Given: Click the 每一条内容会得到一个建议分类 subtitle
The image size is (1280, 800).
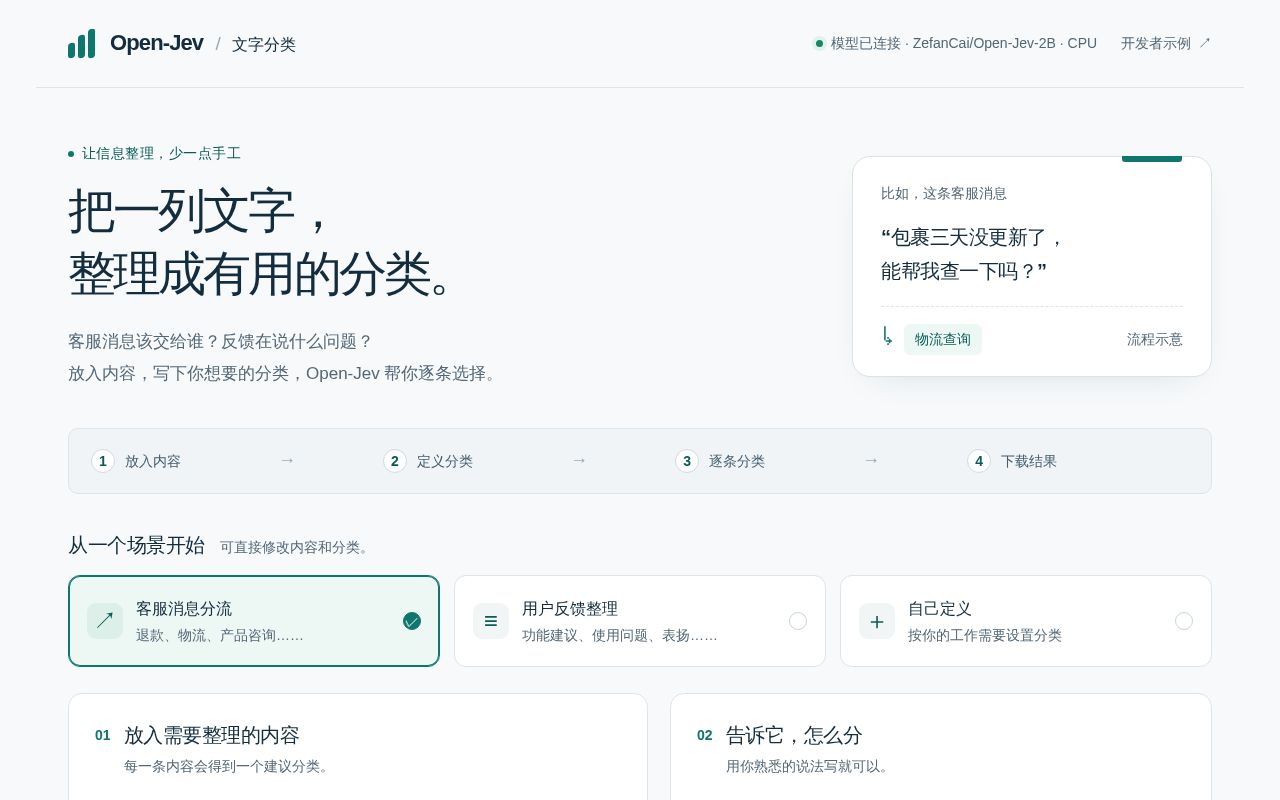Looking at the screenshot, I should 229,766.
